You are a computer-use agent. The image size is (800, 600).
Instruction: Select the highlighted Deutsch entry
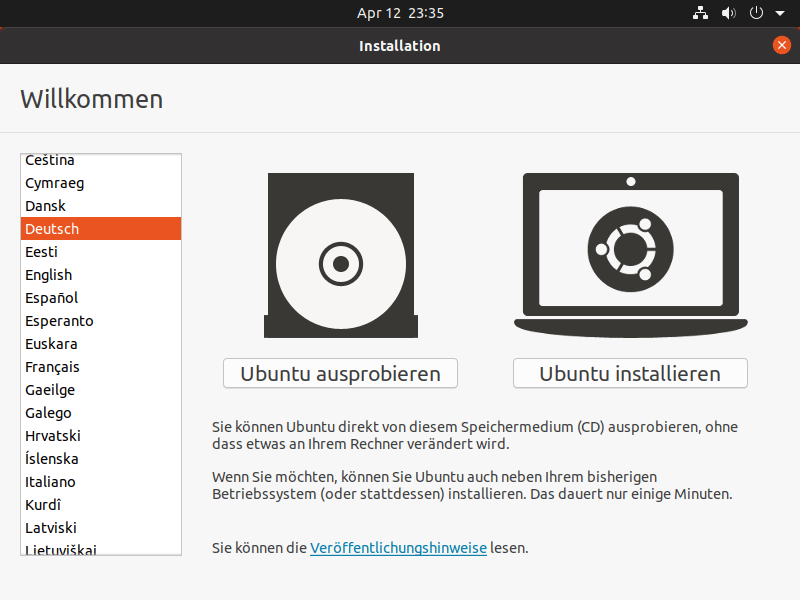point(52,229)
